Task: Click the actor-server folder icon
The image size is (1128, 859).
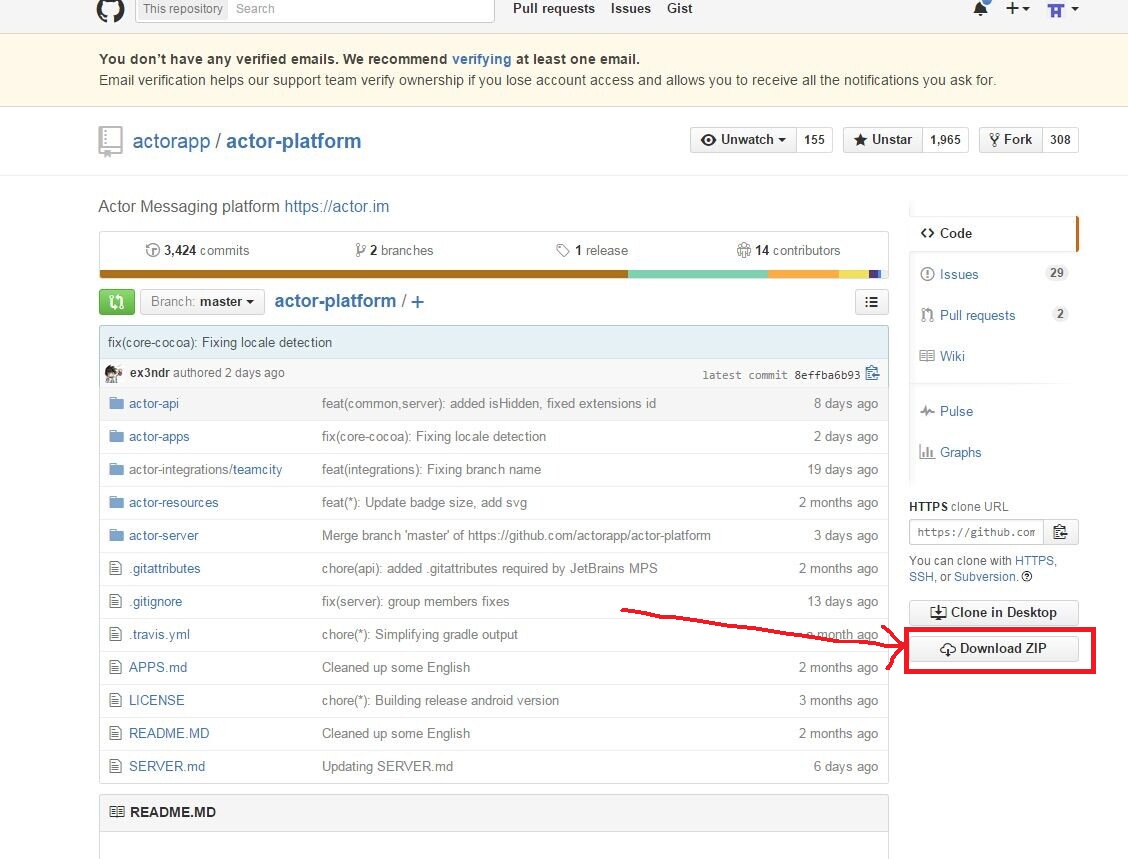Action: [x=116, y=535]
